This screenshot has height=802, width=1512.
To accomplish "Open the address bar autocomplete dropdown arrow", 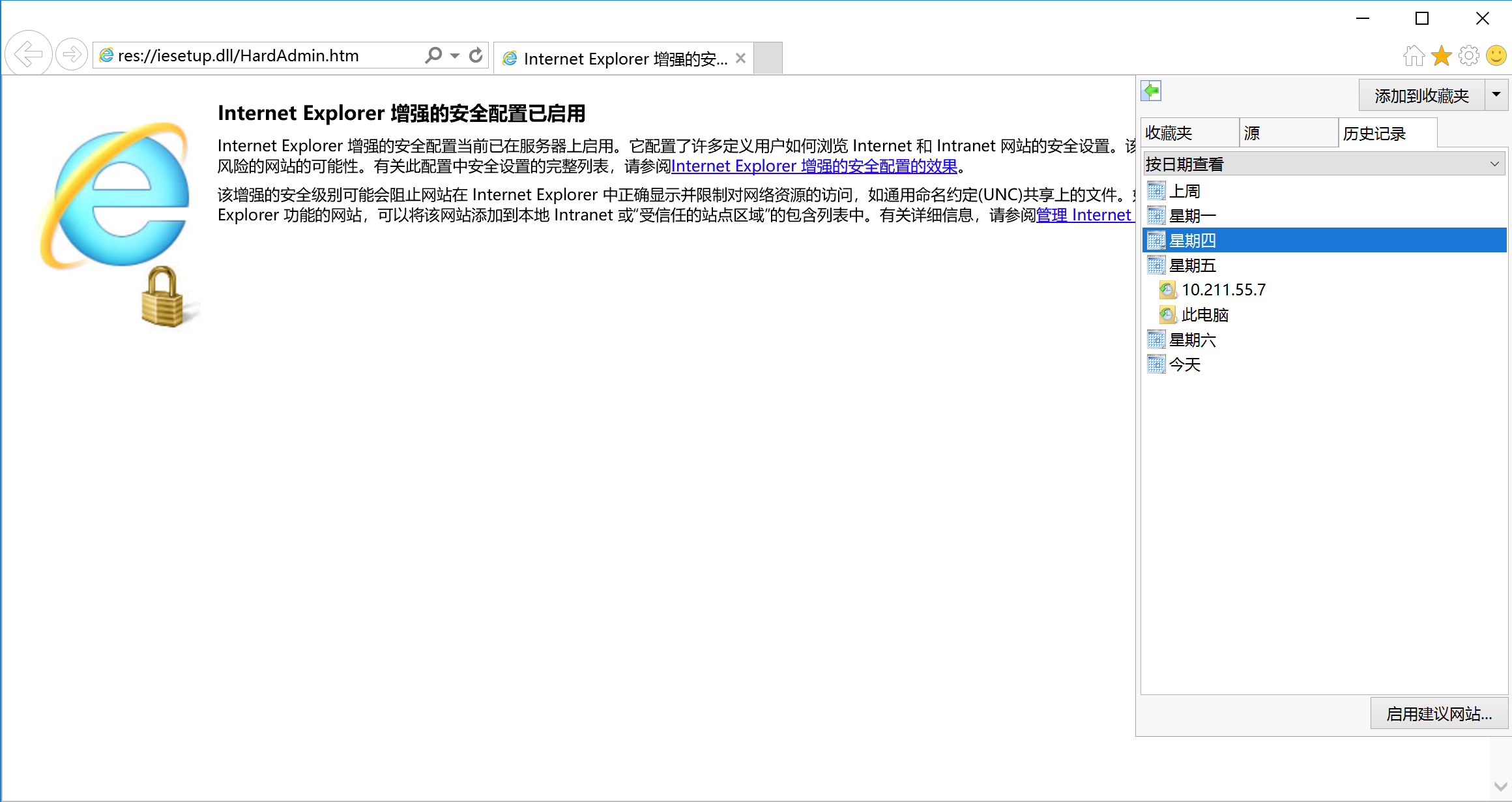I will (x=455, y=55).
